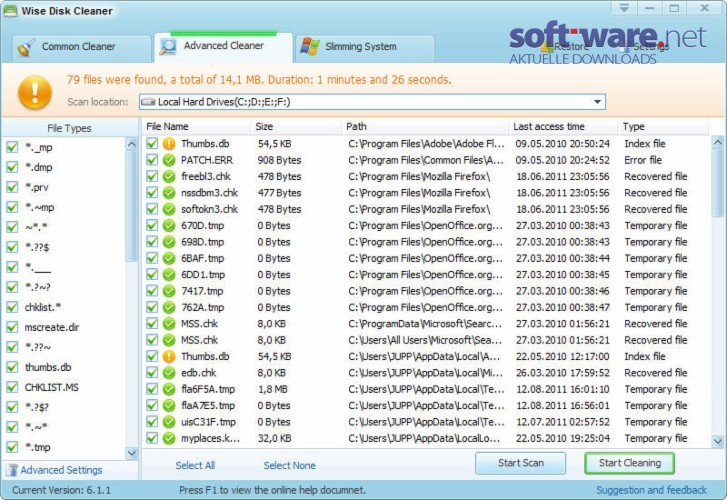
Task: Open the Advanced Settings link
Action: coord(61,470)
